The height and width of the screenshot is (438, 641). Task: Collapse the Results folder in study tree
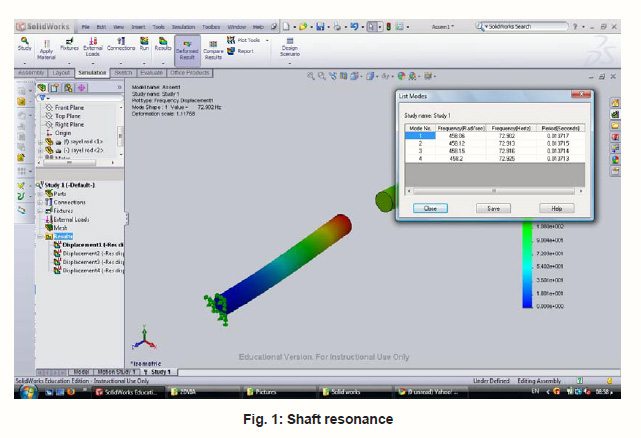(x=41, y=236)
